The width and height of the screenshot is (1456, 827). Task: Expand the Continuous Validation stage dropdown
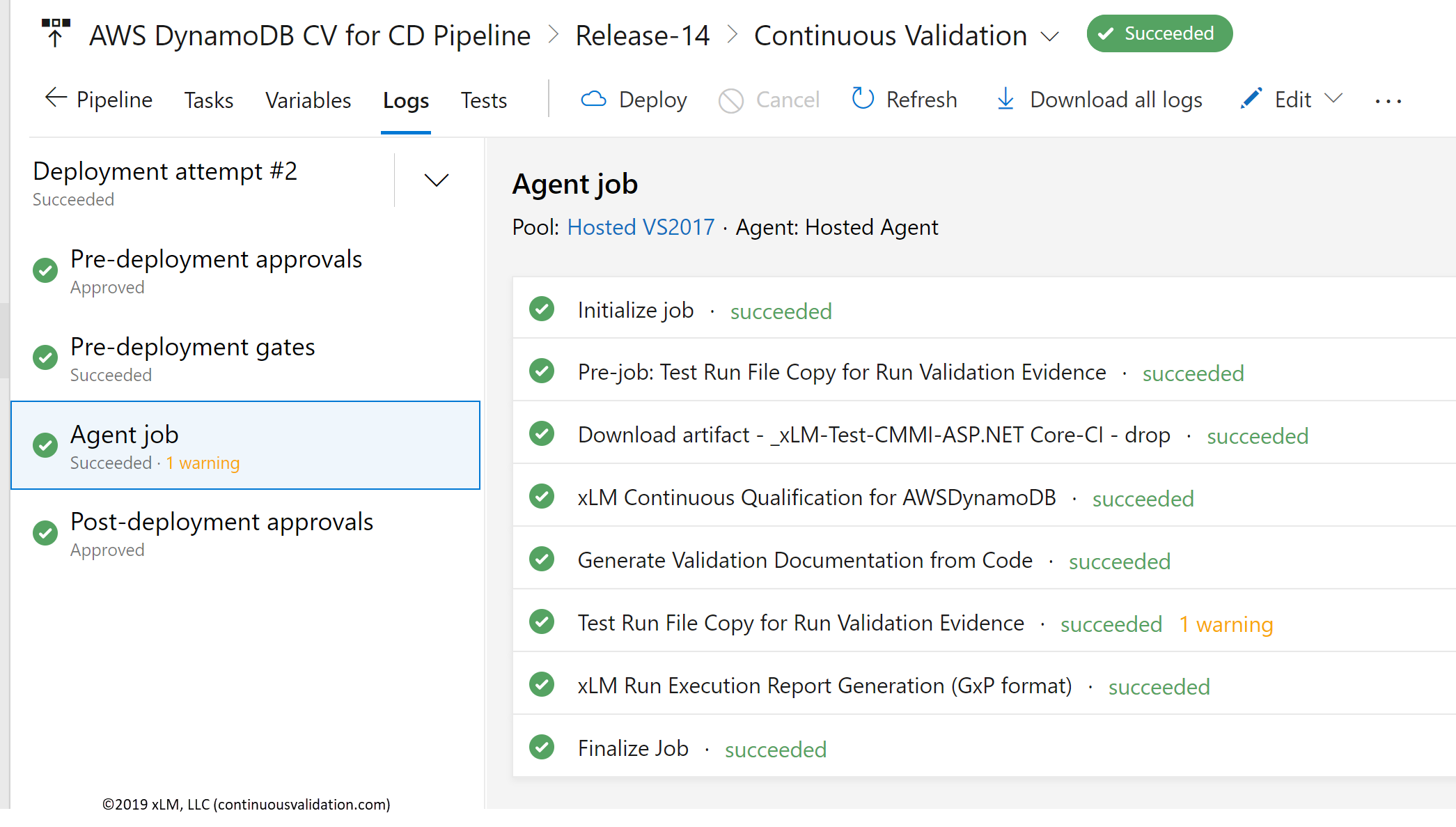click(x=1050, y=36)
